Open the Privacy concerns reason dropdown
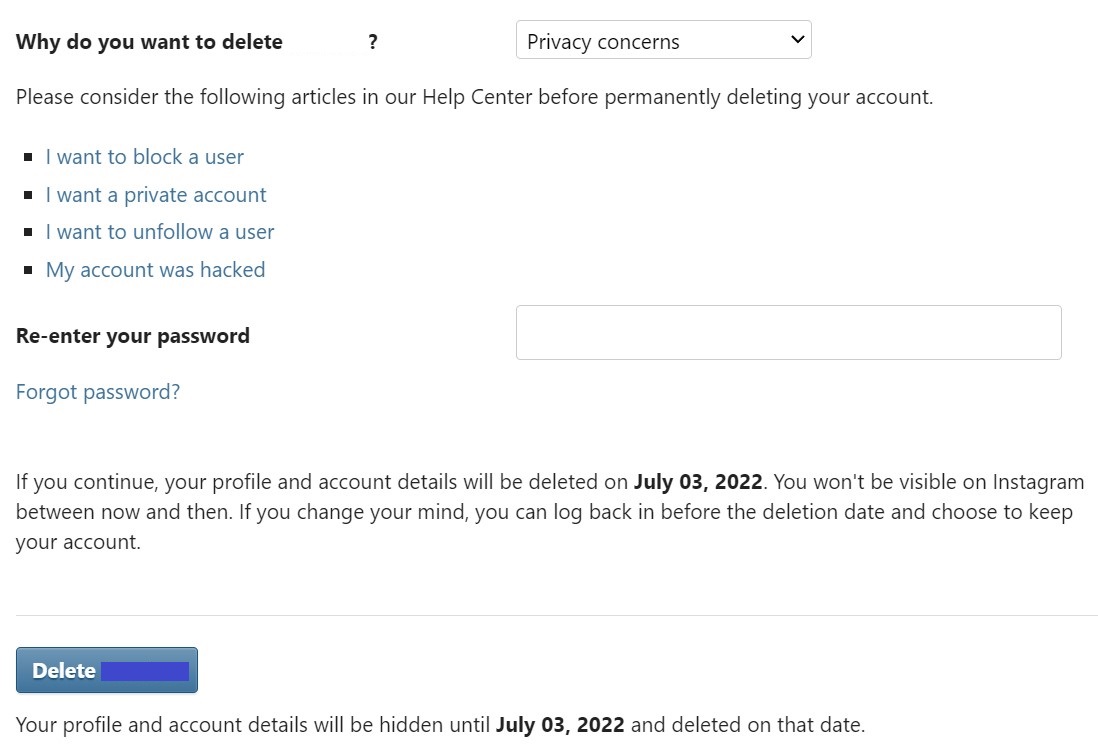Image resolution: width=1098 pixels, height=754 pixels. click(x=650, y=41)
